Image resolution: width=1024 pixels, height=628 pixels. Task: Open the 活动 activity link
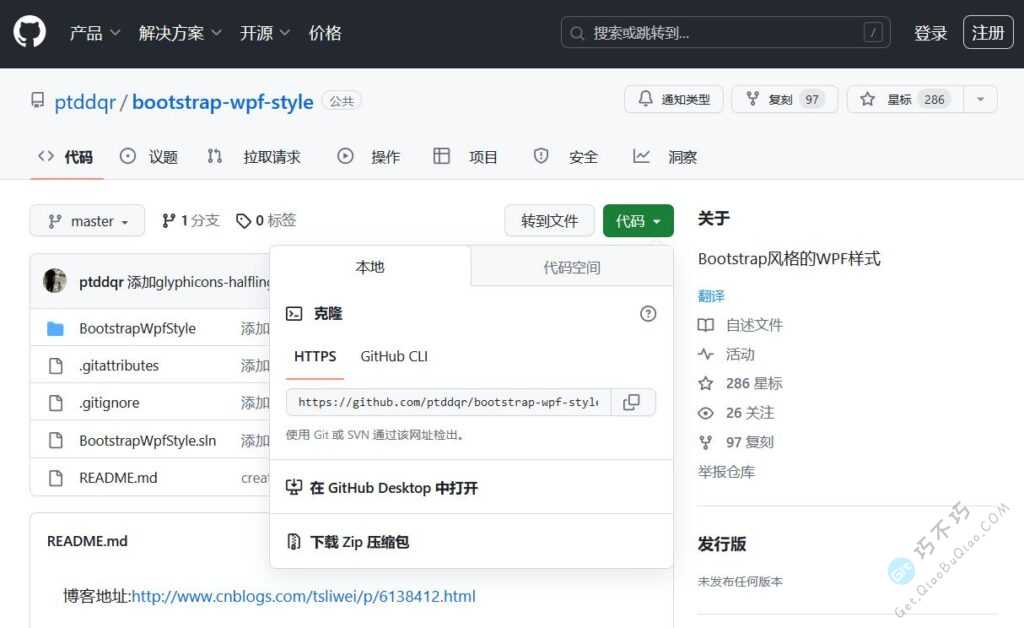[726, 354]
